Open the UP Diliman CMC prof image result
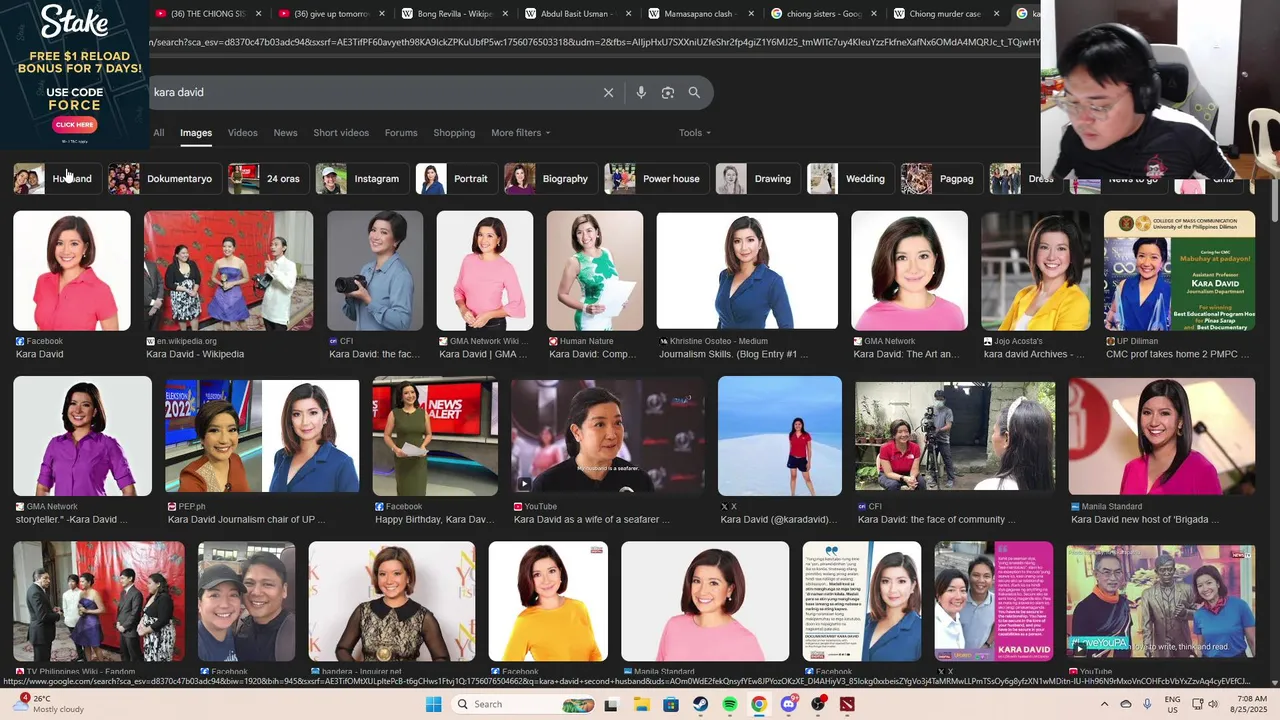1280x720 pixels. point(1179,271)
